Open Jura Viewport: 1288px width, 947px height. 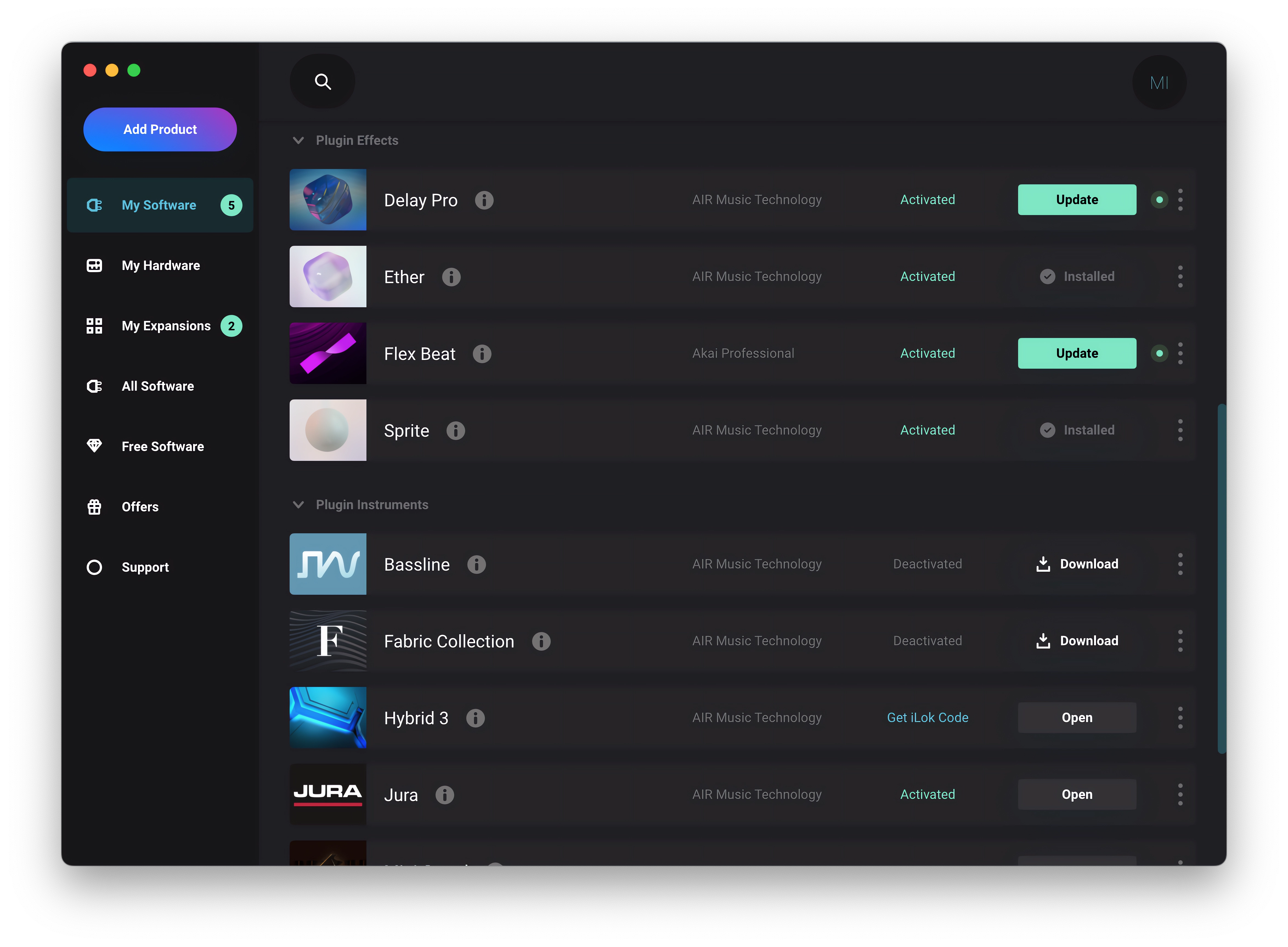(1077, 795)
